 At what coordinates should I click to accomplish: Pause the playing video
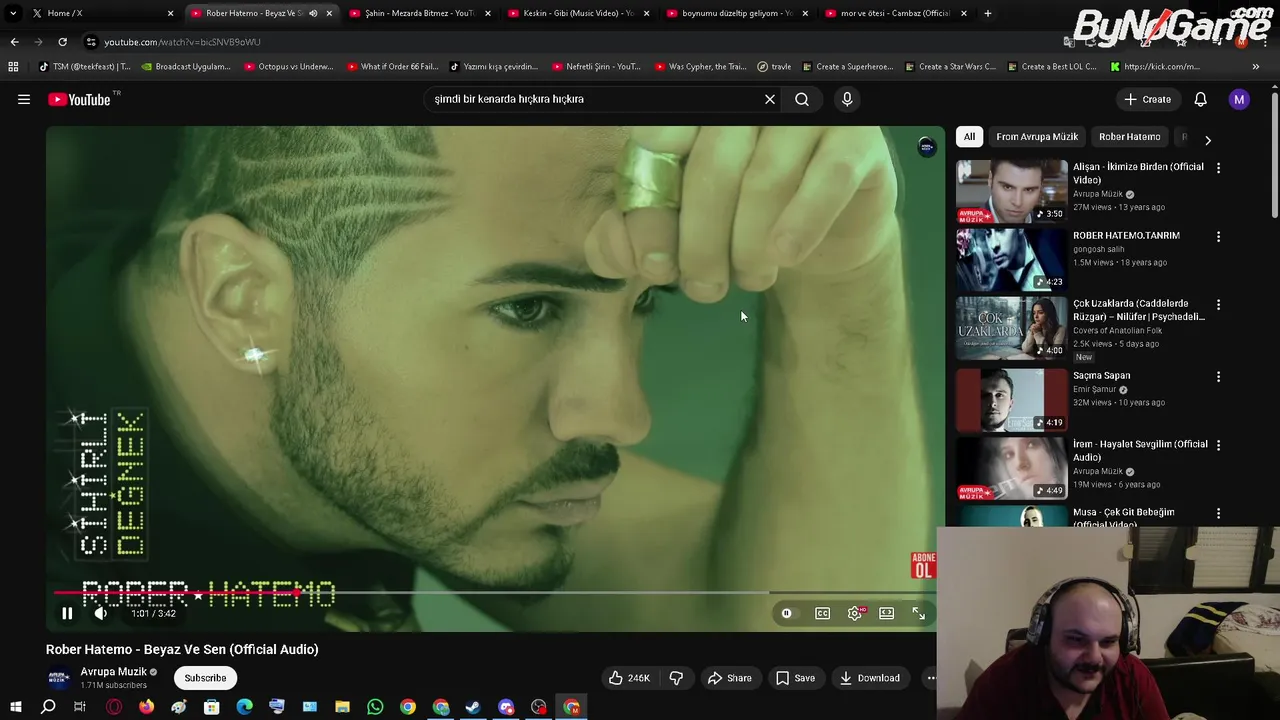tap(67, 613)
